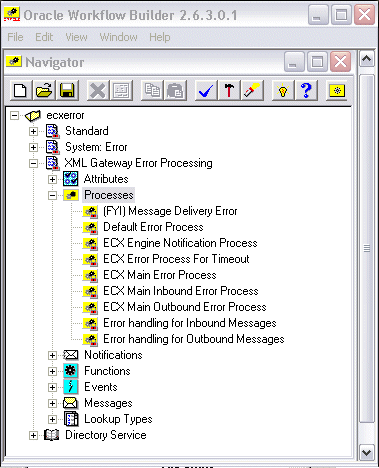Select the ecxerror label in tree
Viewport: 379px width, 468px height.
pyautogui.click(x=65, y=115)
